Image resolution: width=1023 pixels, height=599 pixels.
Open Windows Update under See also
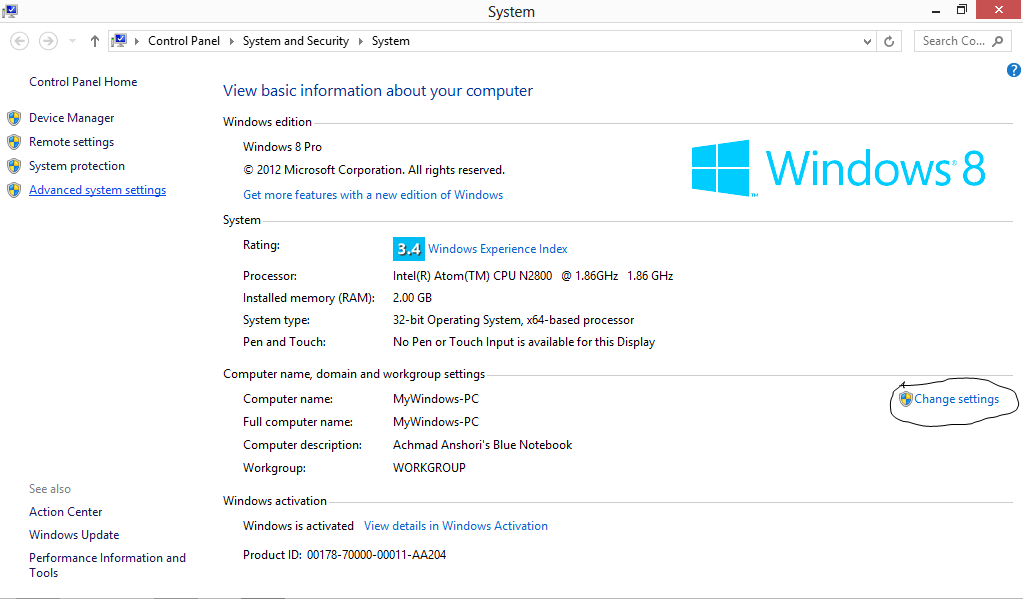tap(74, 535)
